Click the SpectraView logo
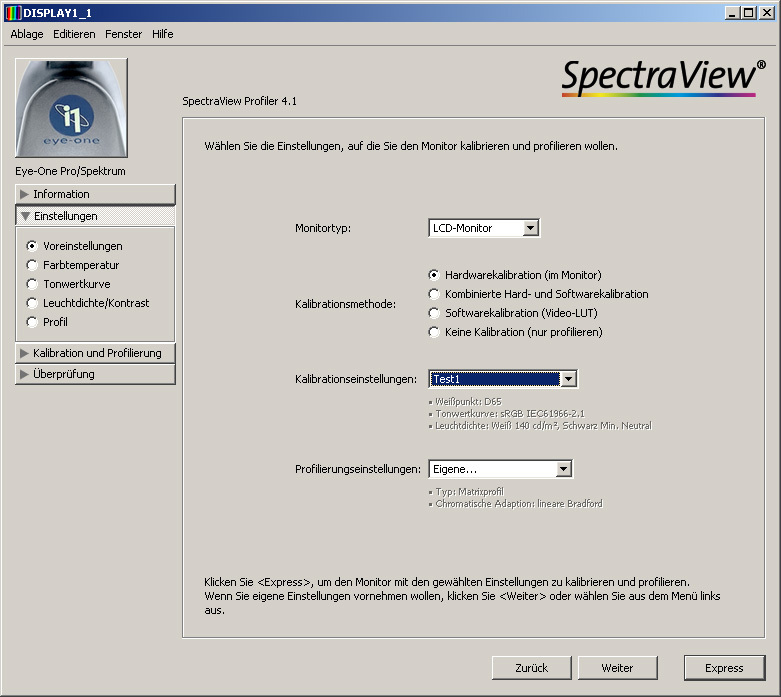This screenshot has width=781, height=697. [x=663, y=77]
